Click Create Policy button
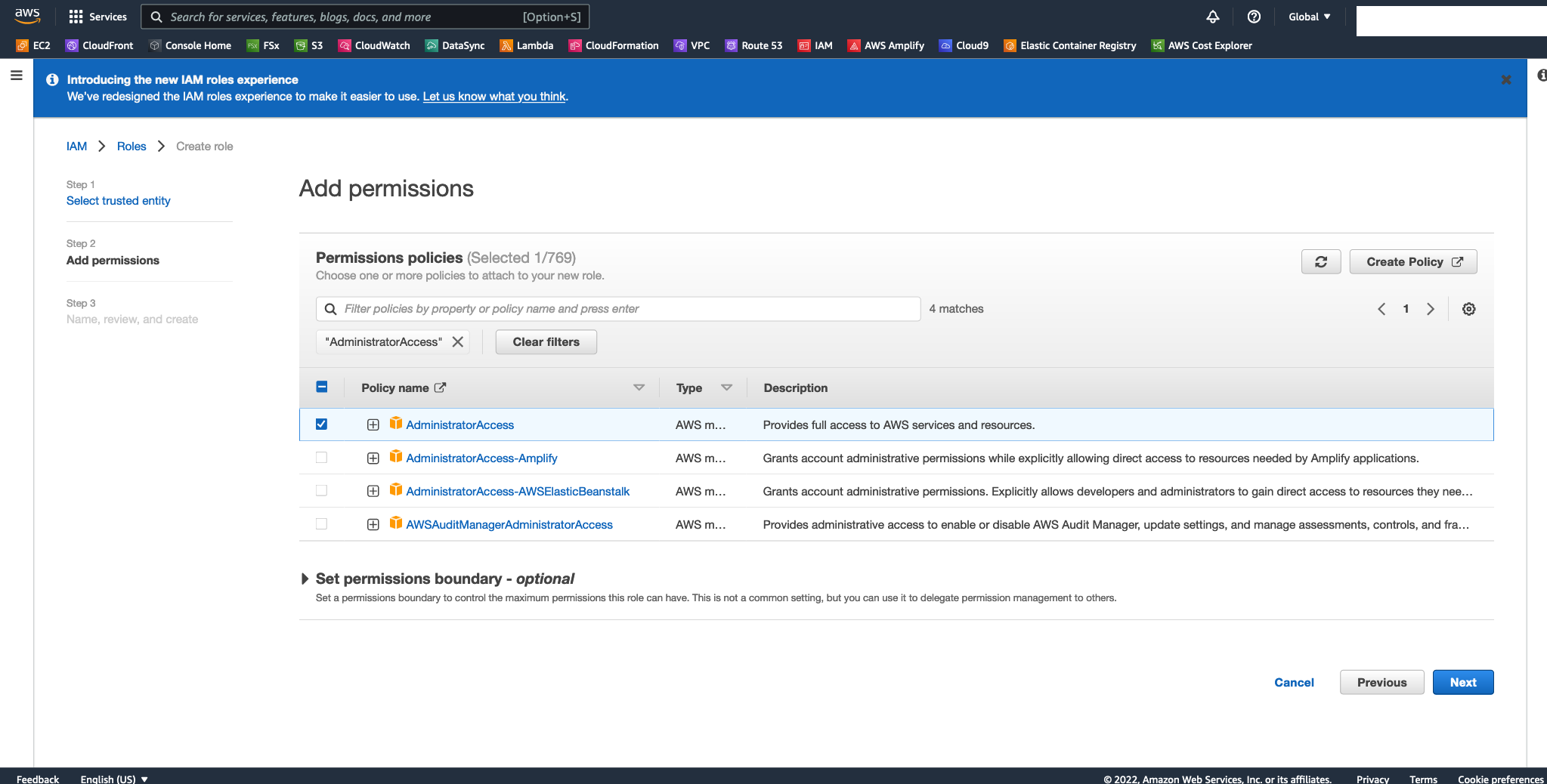 (1413, 262)
